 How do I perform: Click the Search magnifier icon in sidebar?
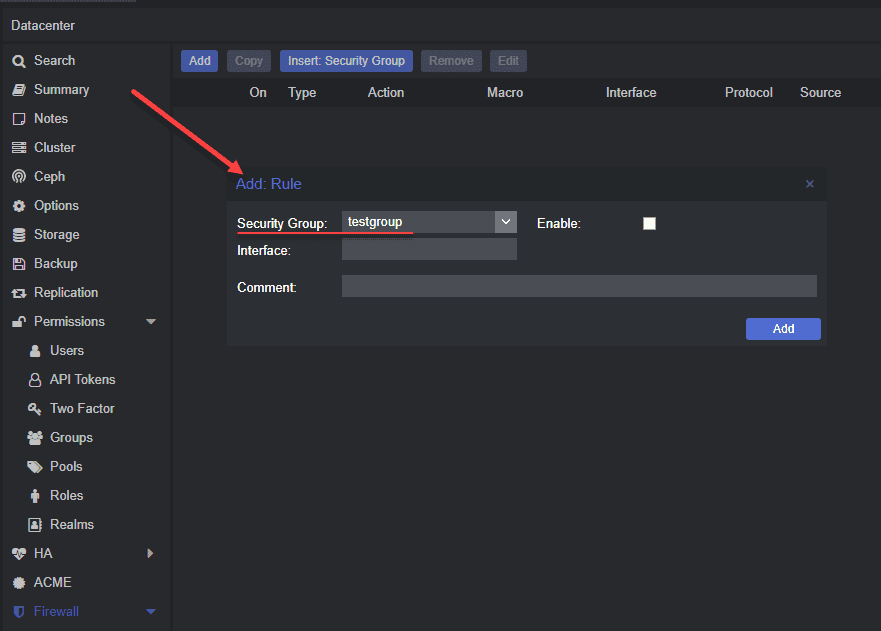point(18,61)
